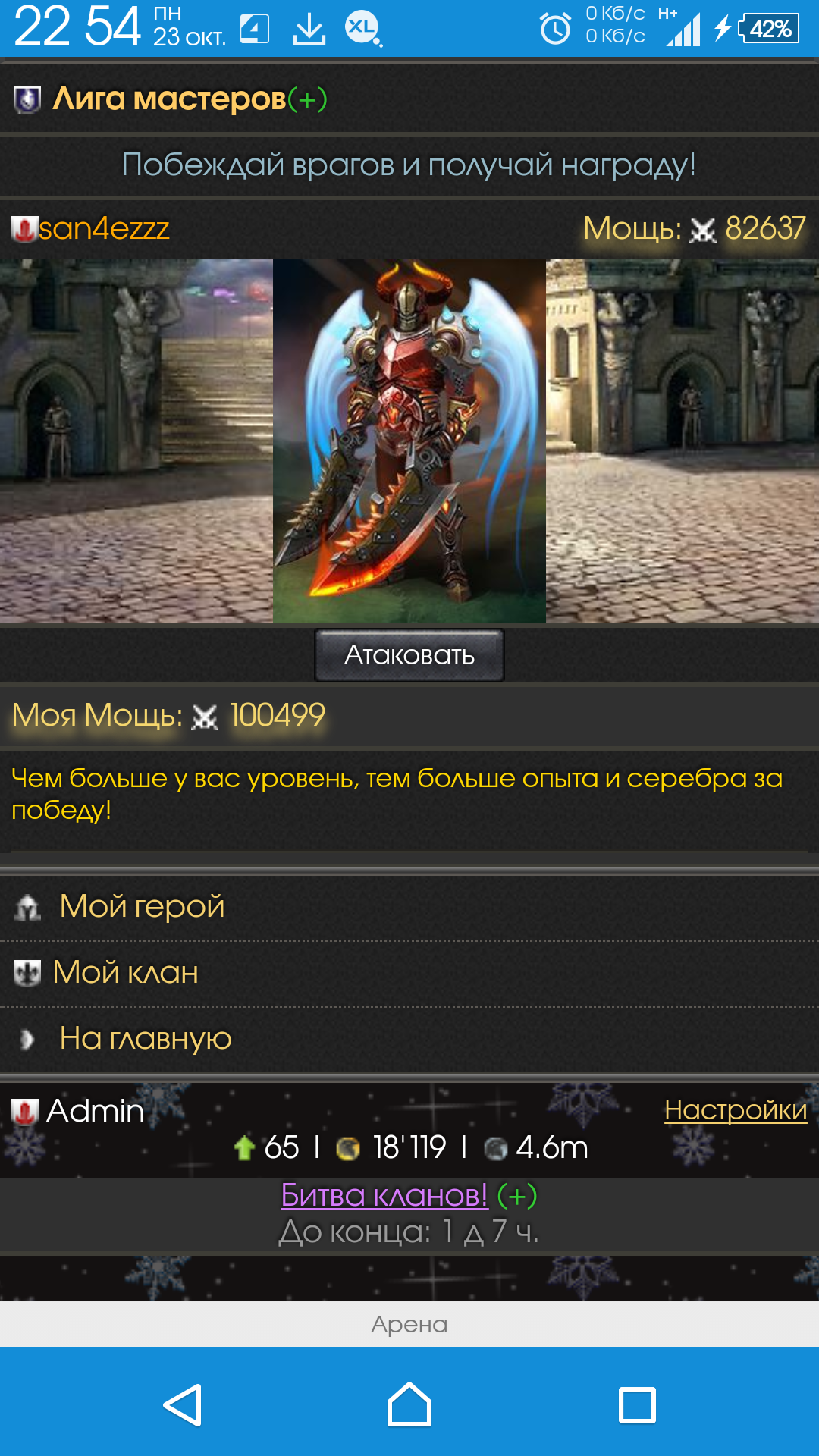Tap the clan crest icon next to Мой клан
819x1456 pixels.
click(x=27, y=973)
